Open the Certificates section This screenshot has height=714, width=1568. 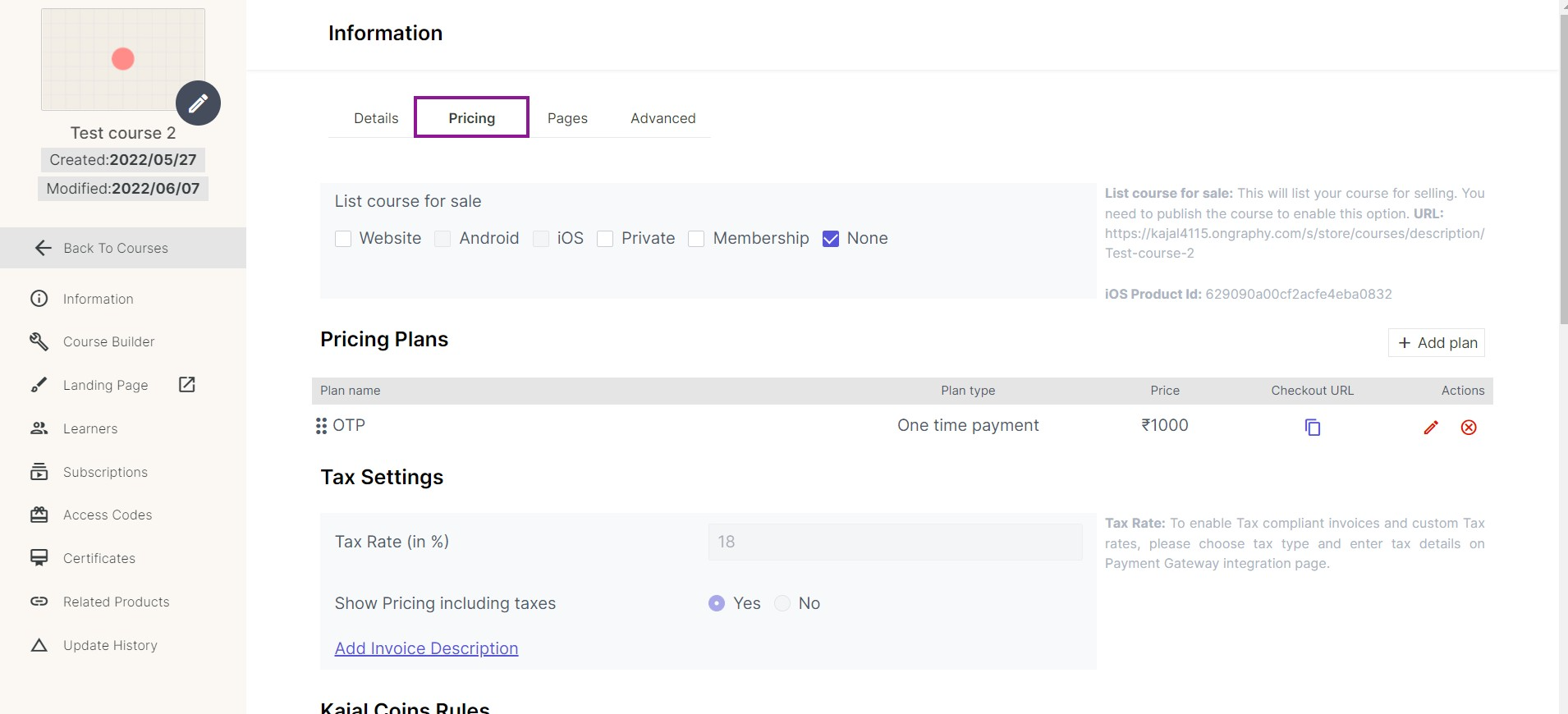(99, 558)
